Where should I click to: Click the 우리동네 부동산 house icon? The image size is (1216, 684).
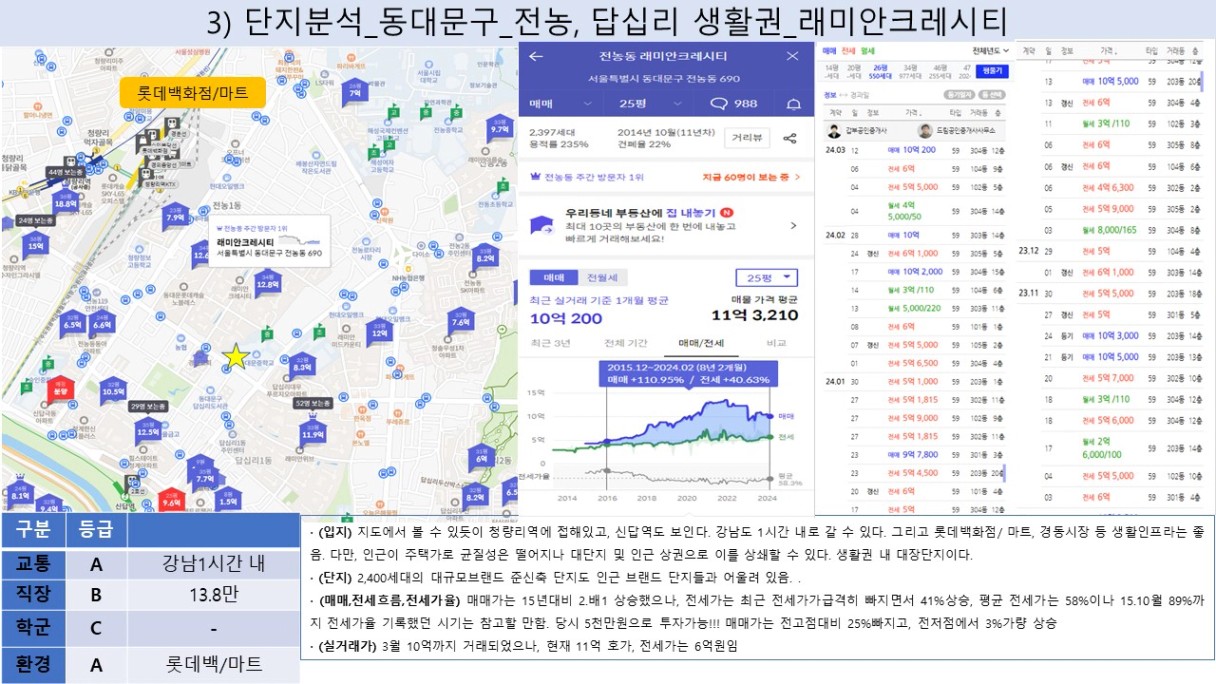[541, 226]
